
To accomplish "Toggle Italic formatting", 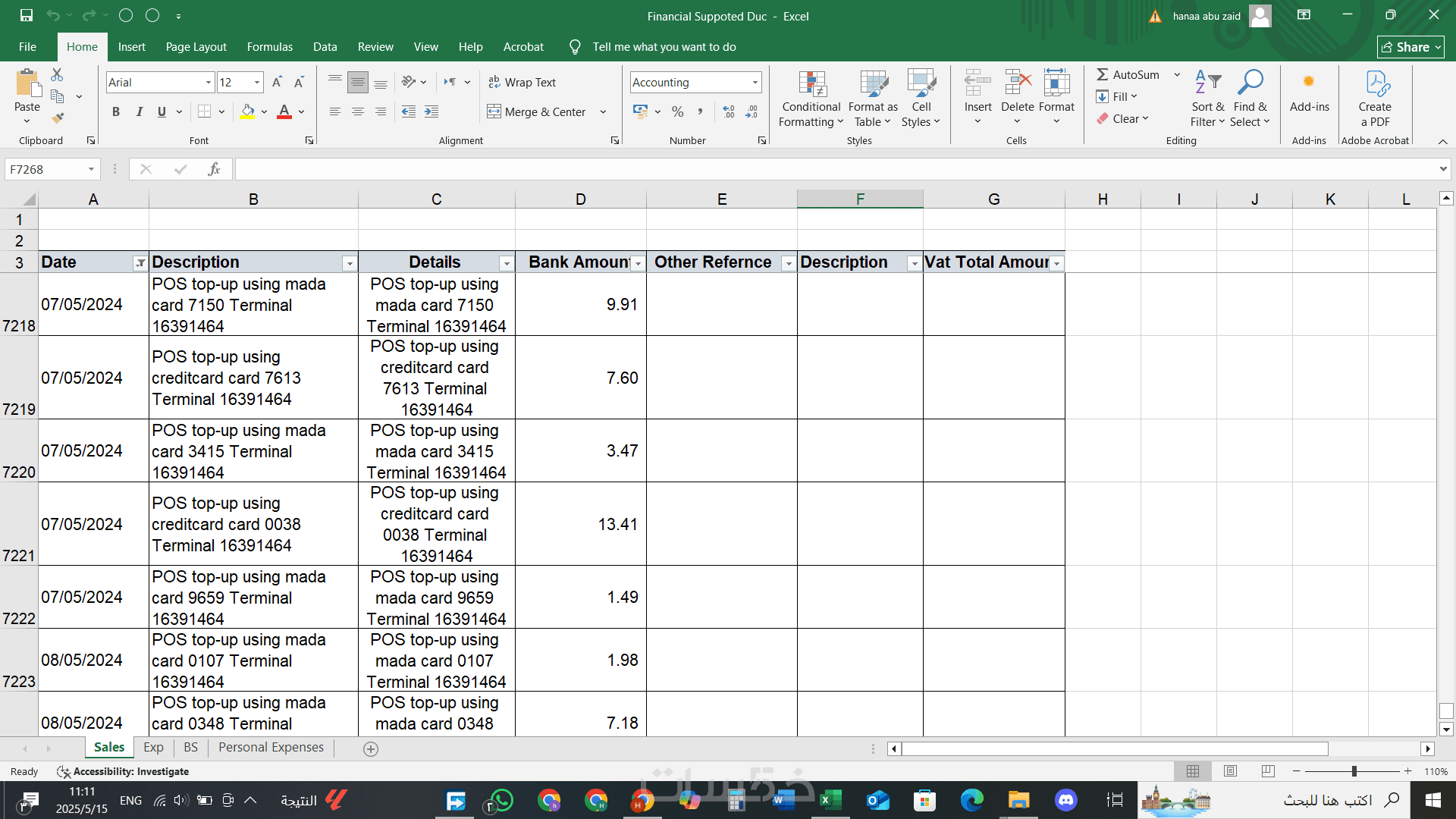I will coord(139,111).
